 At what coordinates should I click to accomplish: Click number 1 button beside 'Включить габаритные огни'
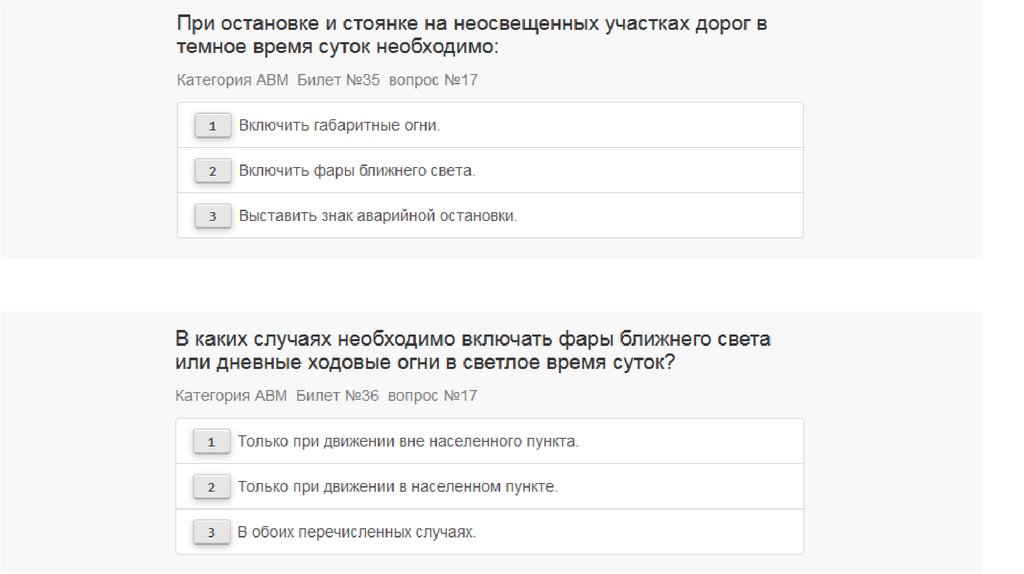tap(212, 126)
